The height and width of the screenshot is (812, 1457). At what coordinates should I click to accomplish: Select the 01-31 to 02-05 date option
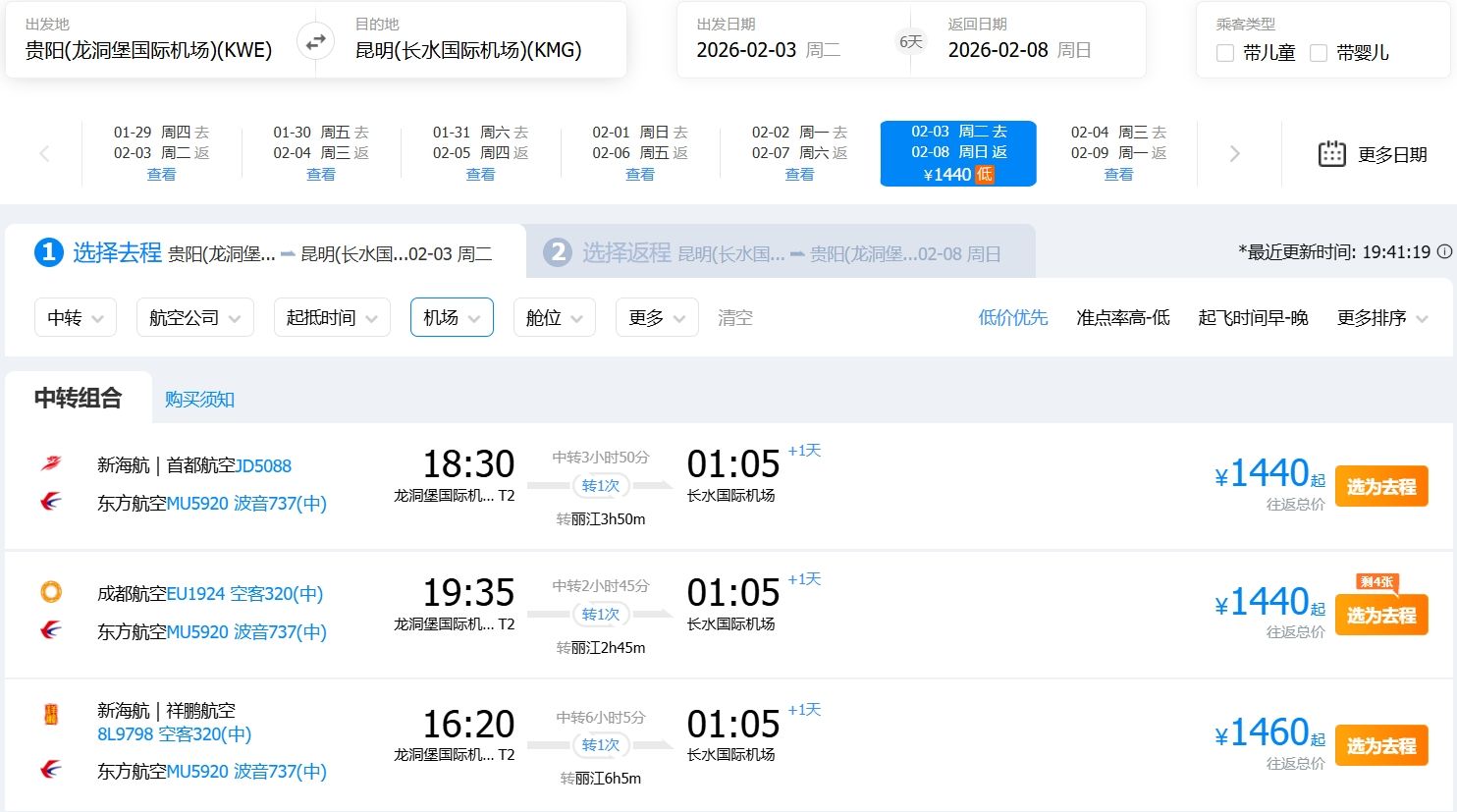480,153
